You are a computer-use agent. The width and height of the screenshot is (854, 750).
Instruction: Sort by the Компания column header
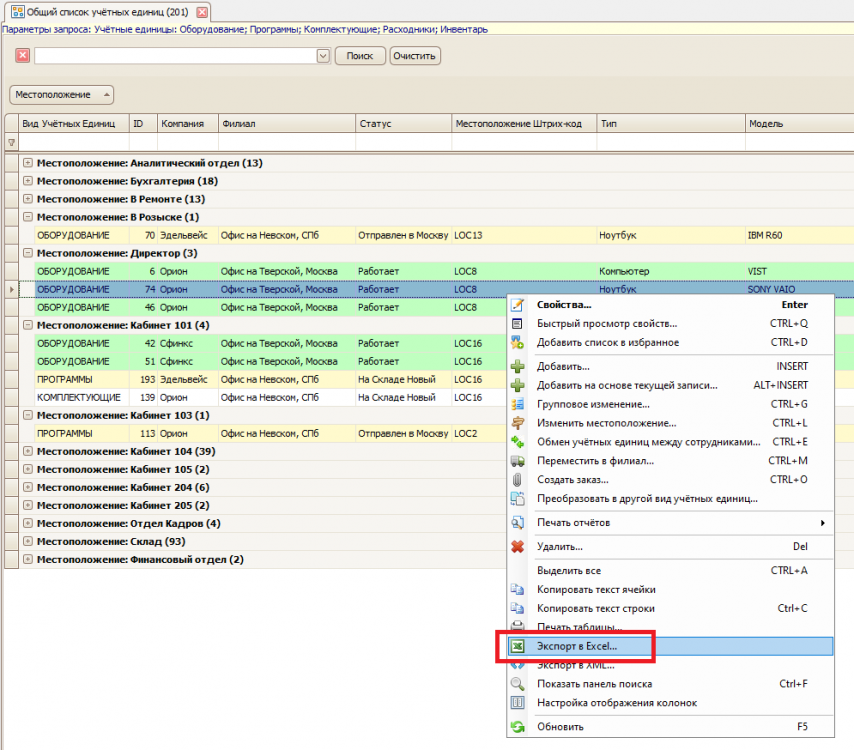pyautogui.click(x=188, y=124)
